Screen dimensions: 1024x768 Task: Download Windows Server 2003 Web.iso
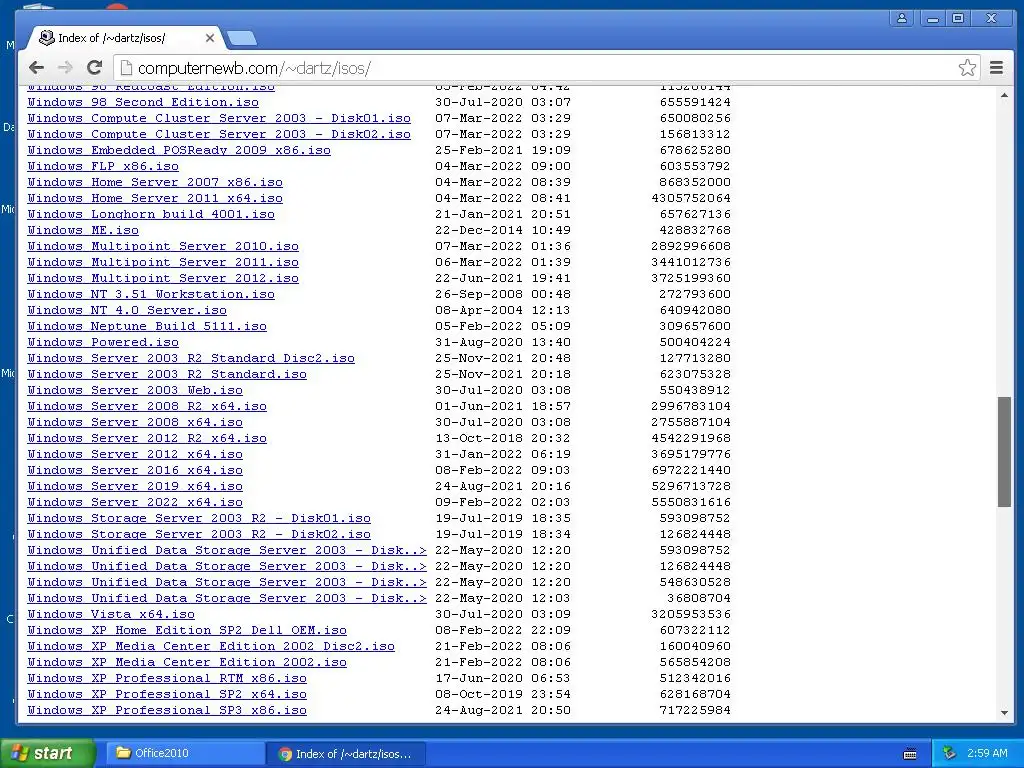(135, 391)
